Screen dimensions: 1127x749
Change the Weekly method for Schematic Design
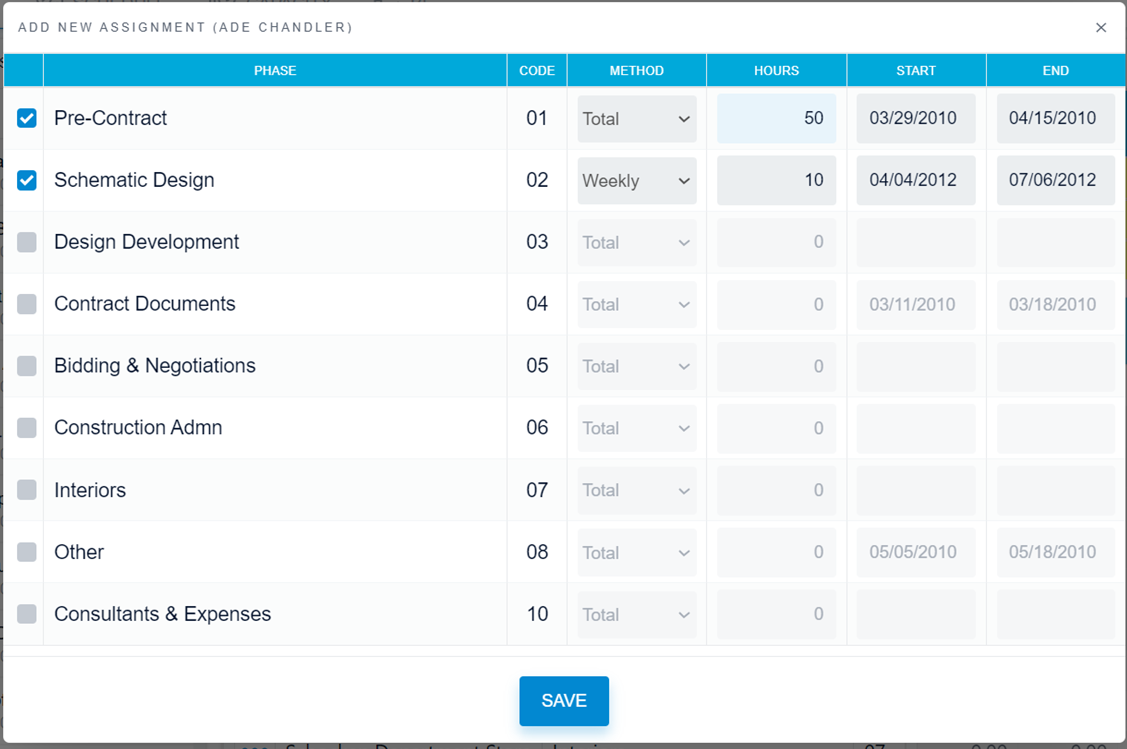pyautogui.click(x=636, y=180)
